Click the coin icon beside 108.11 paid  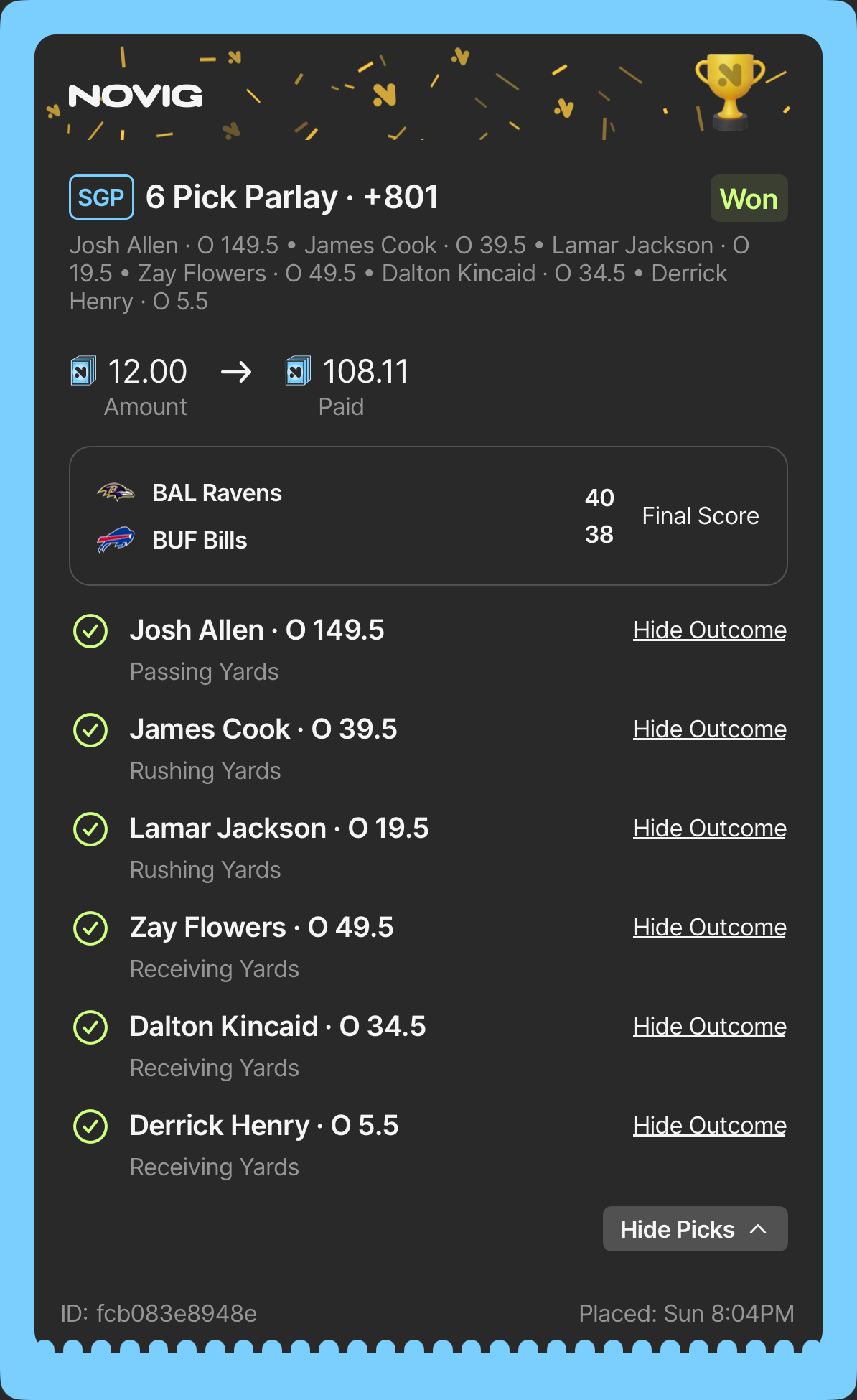point(298,371)
